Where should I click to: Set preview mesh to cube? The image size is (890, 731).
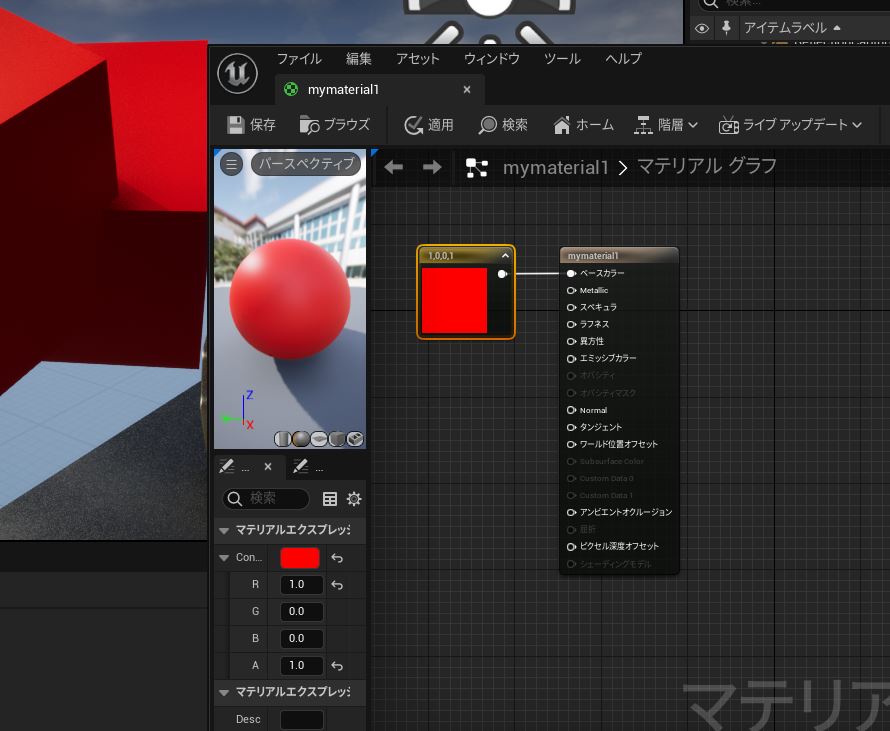click(x=337, y=439)
